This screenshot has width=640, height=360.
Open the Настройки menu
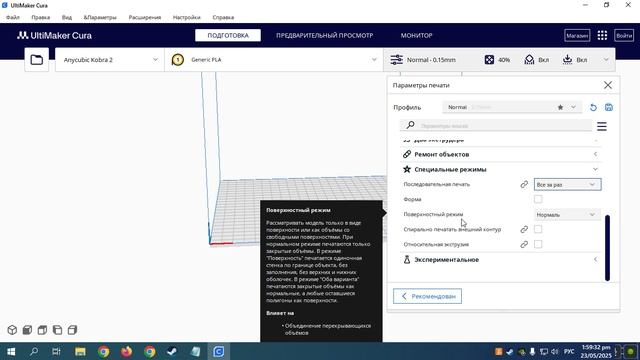point(187,17)
